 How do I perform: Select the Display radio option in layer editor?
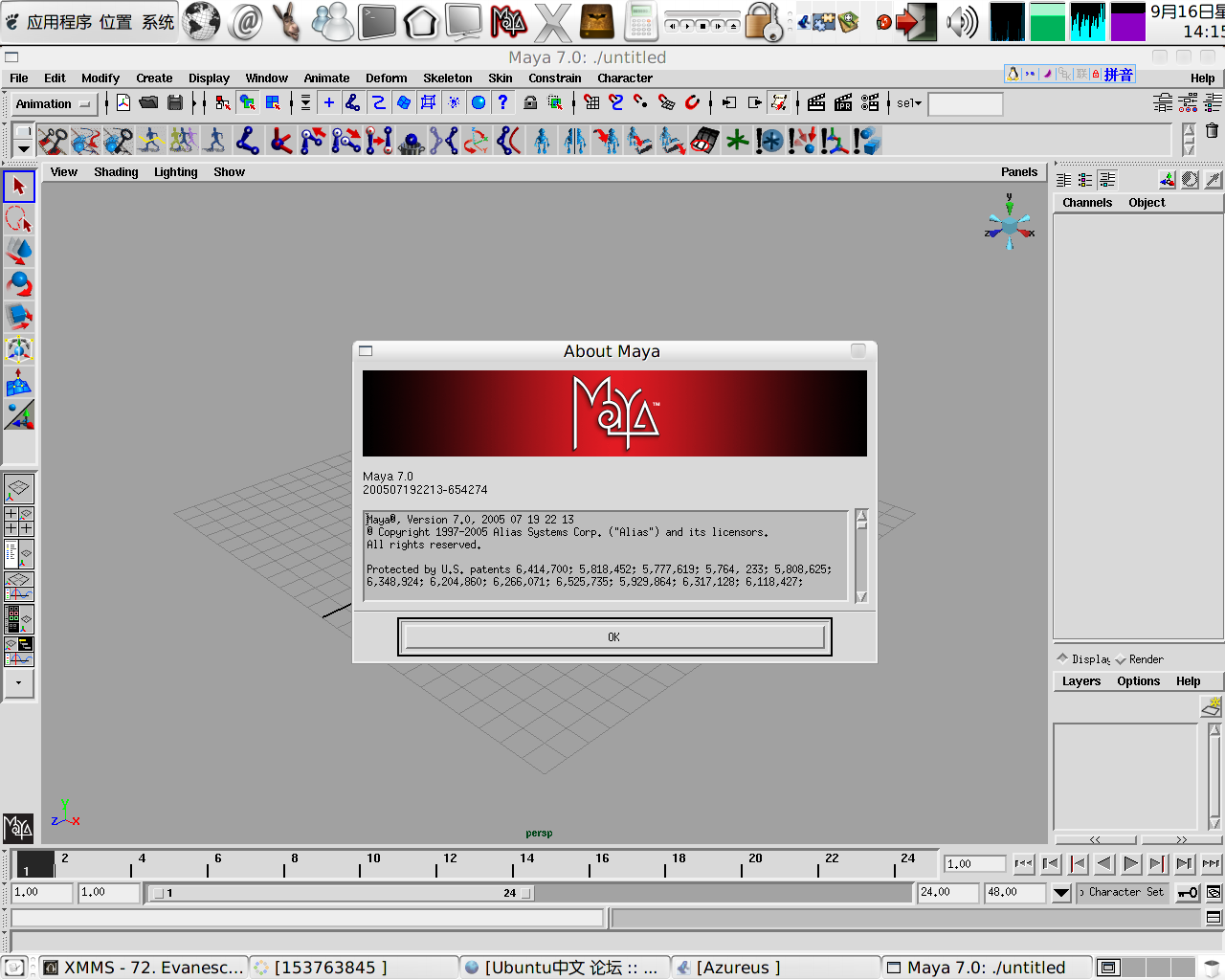click(x=1083, y=659)
